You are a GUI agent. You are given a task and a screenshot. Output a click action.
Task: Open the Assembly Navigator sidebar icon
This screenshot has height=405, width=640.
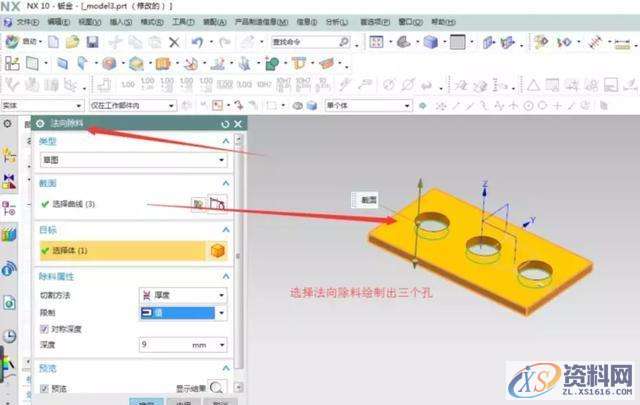pyautogui.click(x=9, y=155)
